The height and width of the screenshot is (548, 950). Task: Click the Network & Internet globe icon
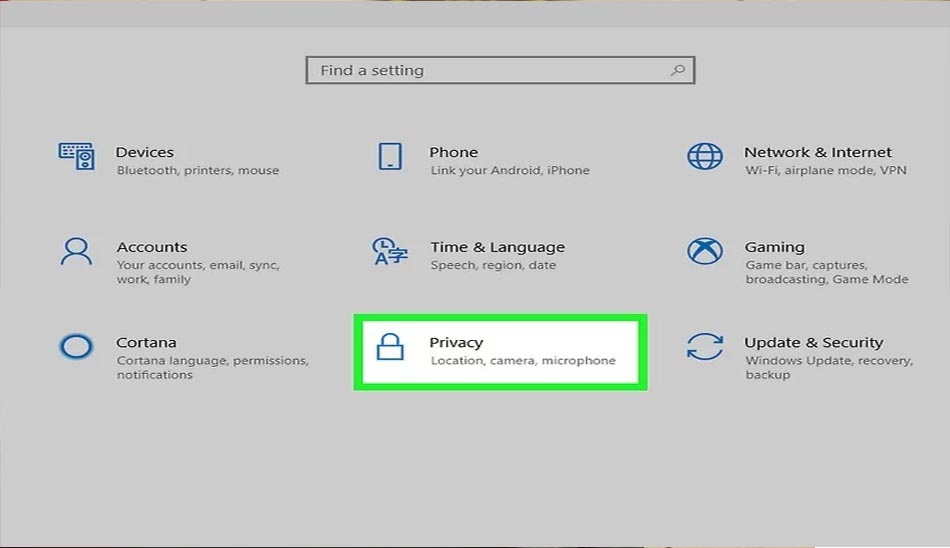click(705, 156)
